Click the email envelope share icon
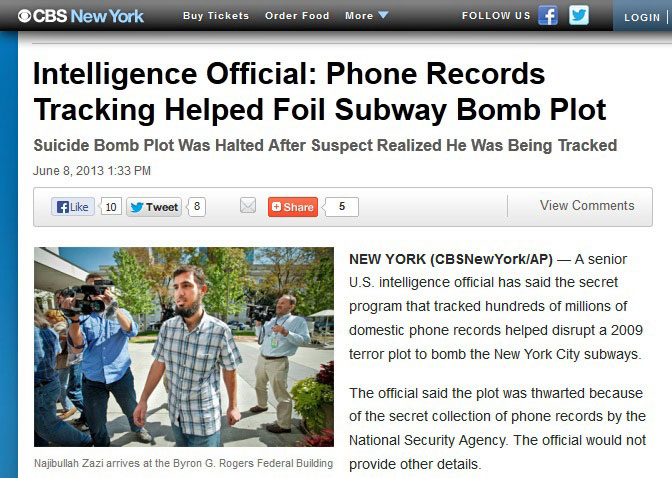Viewport: 672px width, 478px height. 248,206
